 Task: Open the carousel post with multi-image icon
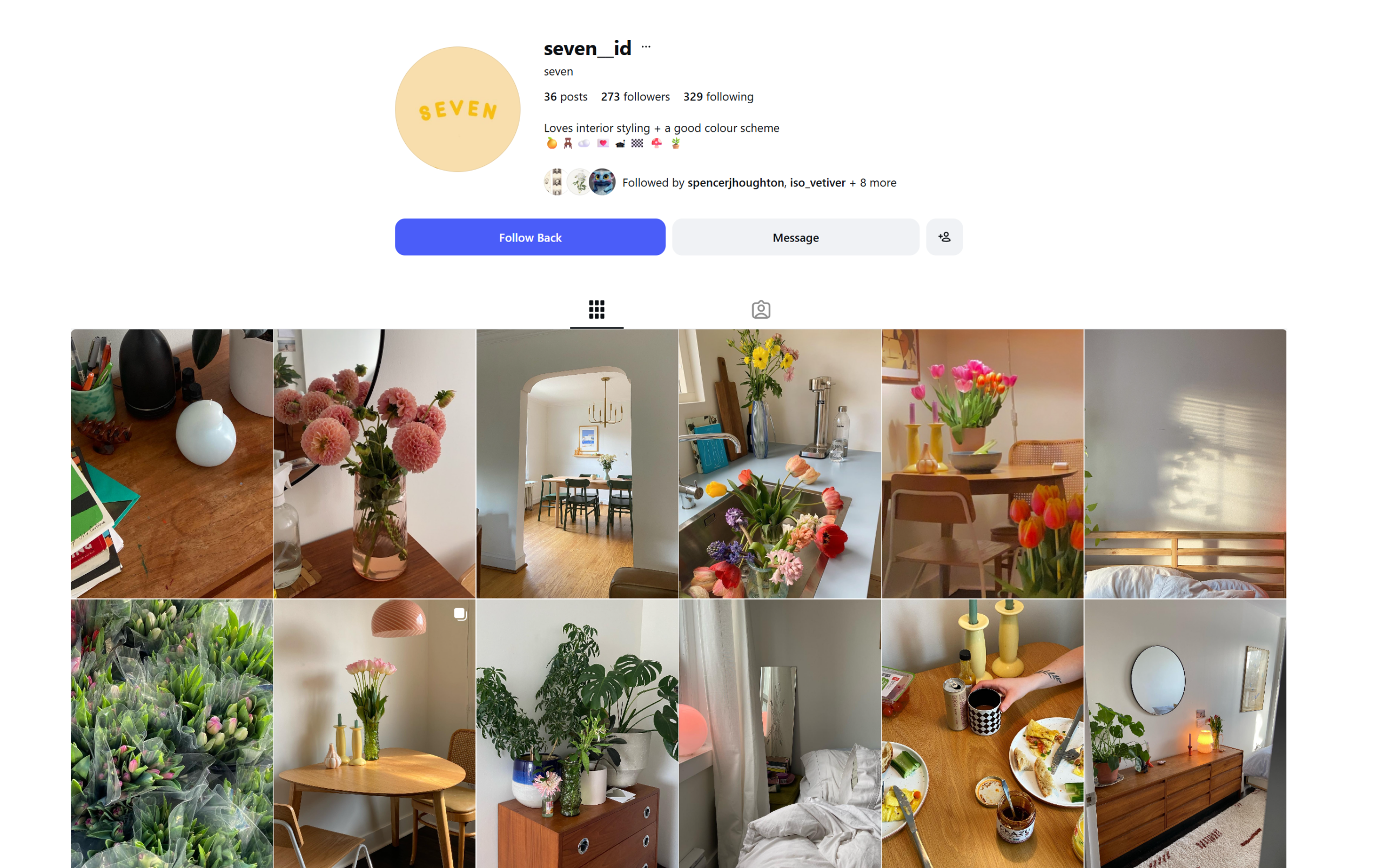374,734
